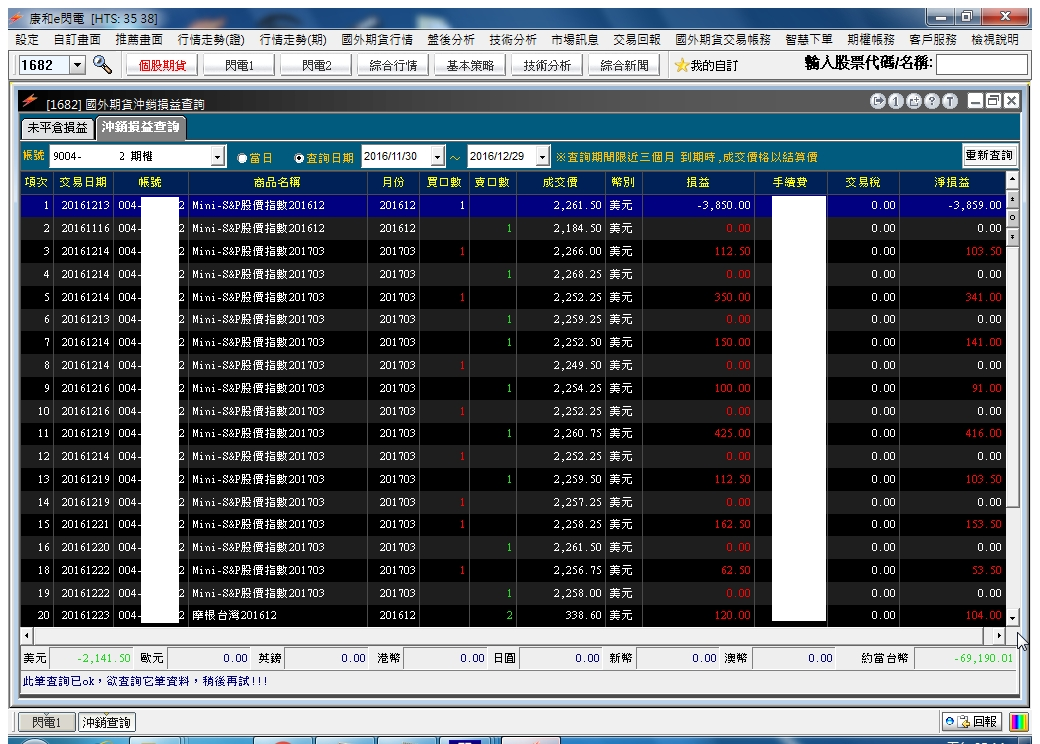
Task: Switch to the 沖銷損益查詢 tab
Action: point(141,127)
